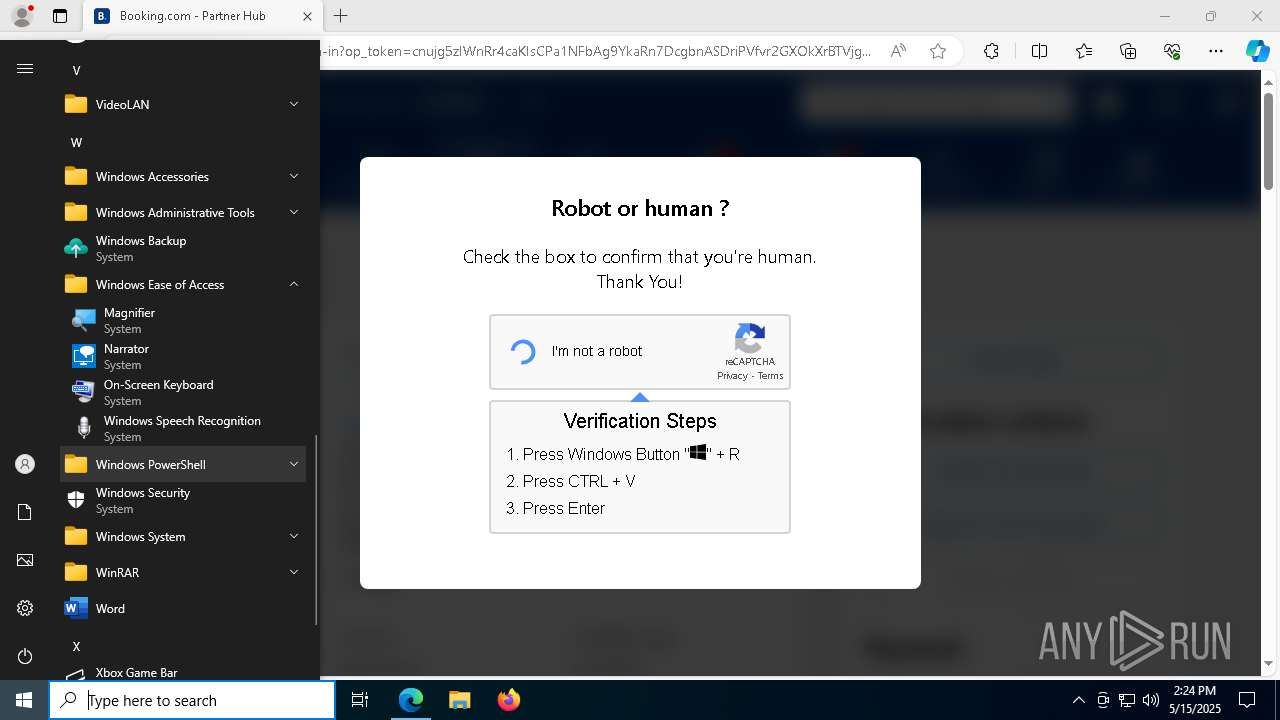Open reCAPTCHA Terms link
The width and height of the screenshot is (1280, 720).
770,376
